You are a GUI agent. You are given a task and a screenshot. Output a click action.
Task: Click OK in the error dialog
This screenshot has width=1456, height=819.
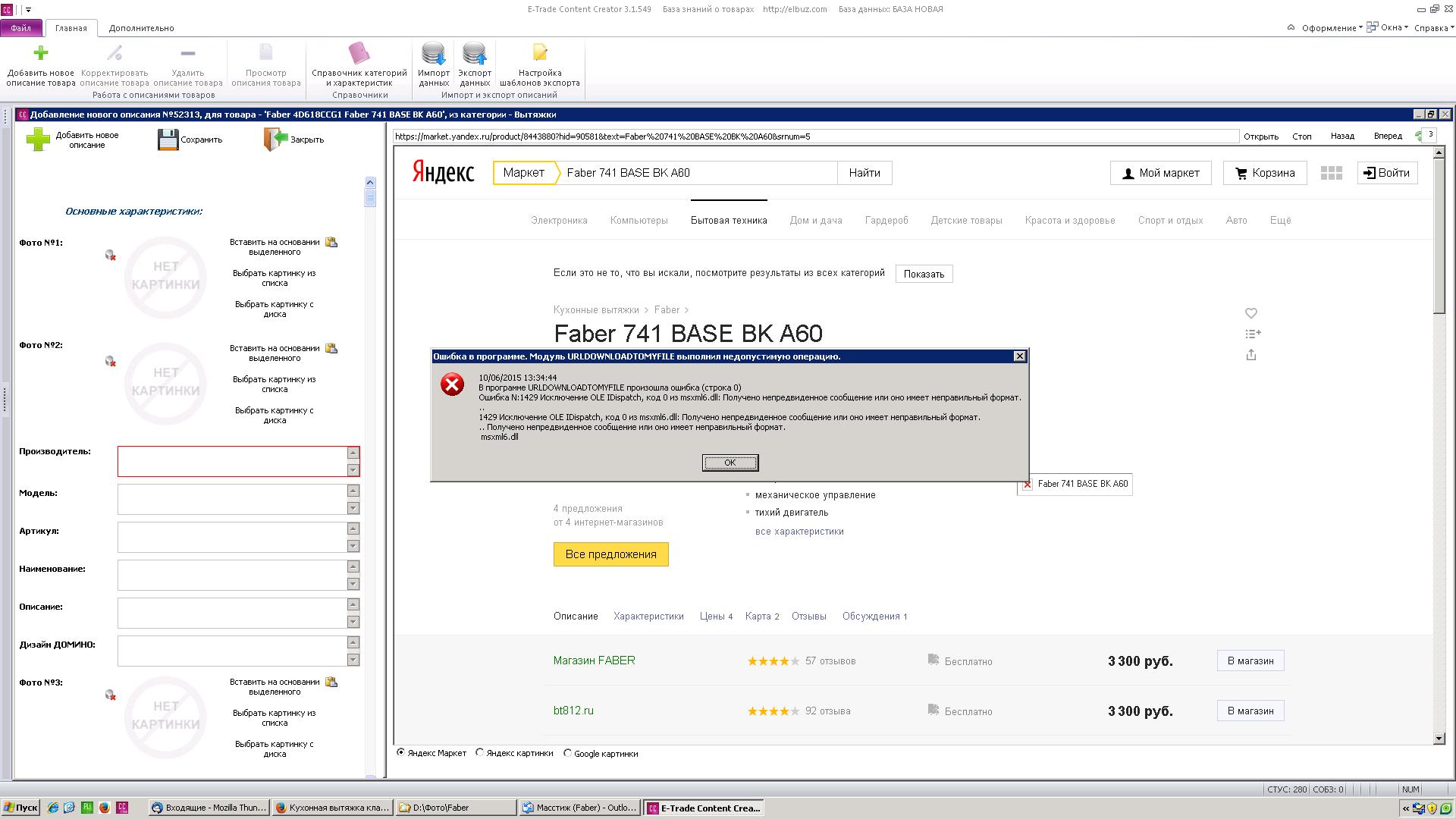(x=730, y=463)
